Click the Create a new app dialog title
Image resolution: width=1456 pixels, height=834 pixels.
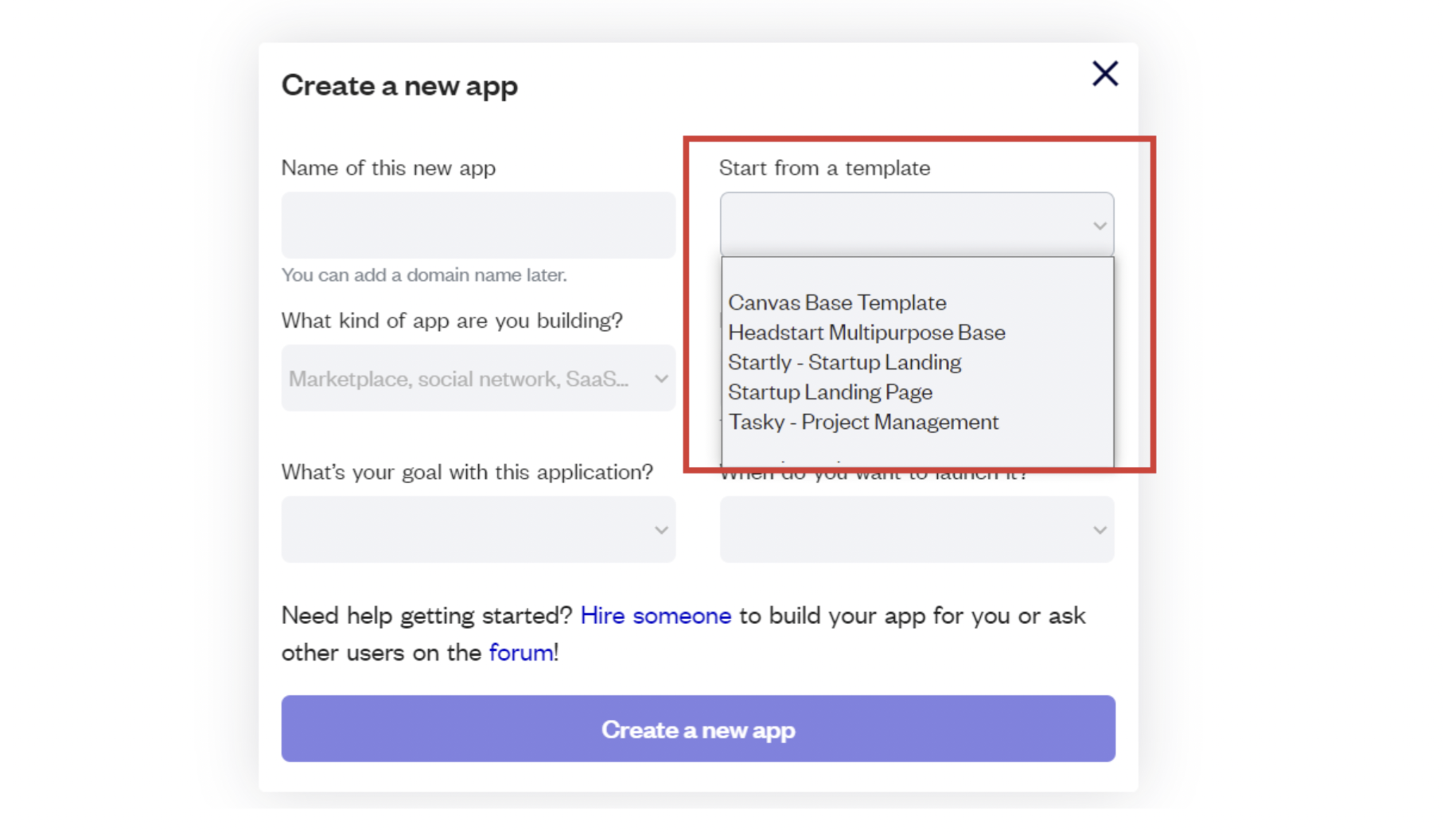[x=399, y=86]
